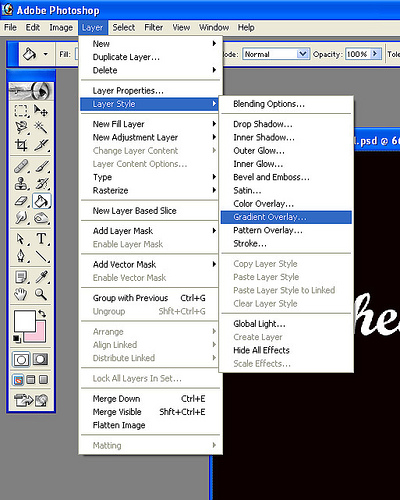Select the Clone Stamp tool

(21, 184)
